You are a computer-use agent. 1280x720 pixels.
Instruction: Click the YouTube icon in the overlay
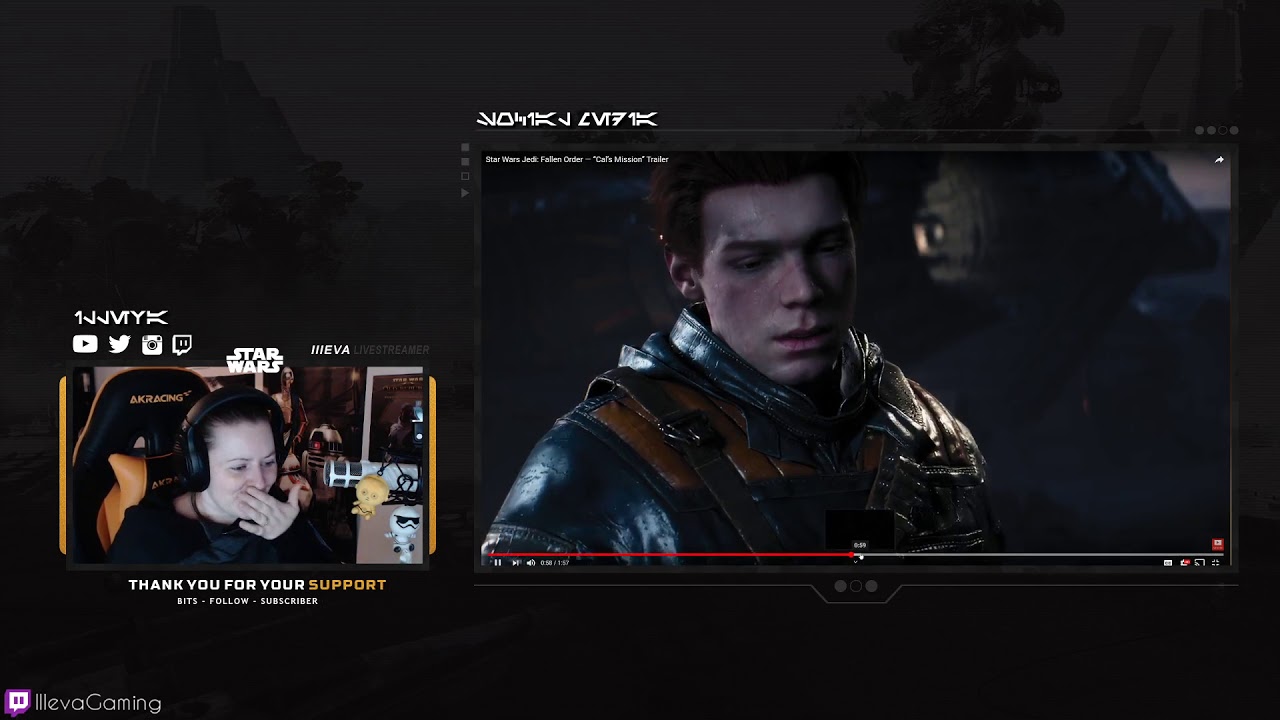[85, 344]
